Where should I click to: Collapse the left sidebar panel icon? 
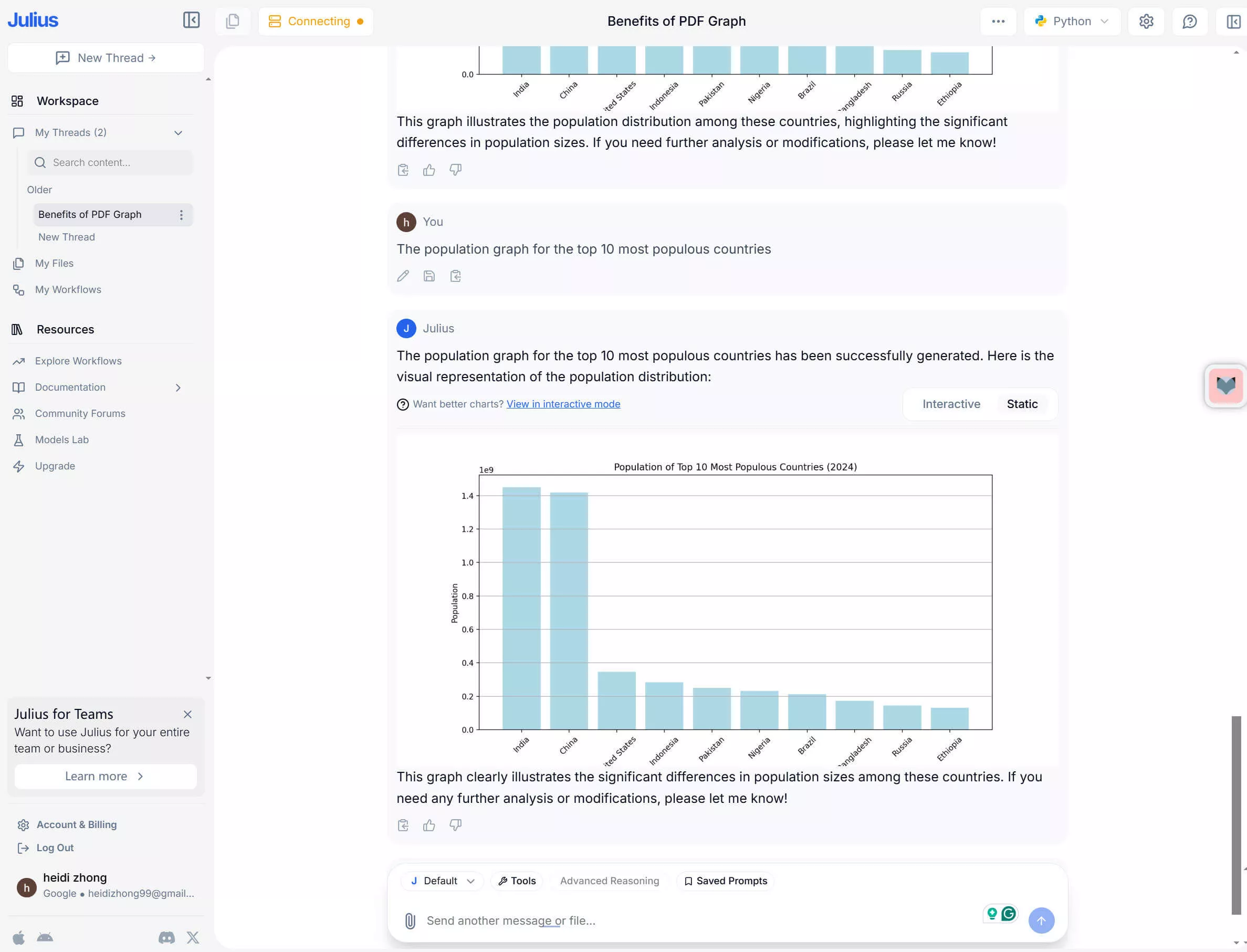pyautogui.click(x=191, y=20)
